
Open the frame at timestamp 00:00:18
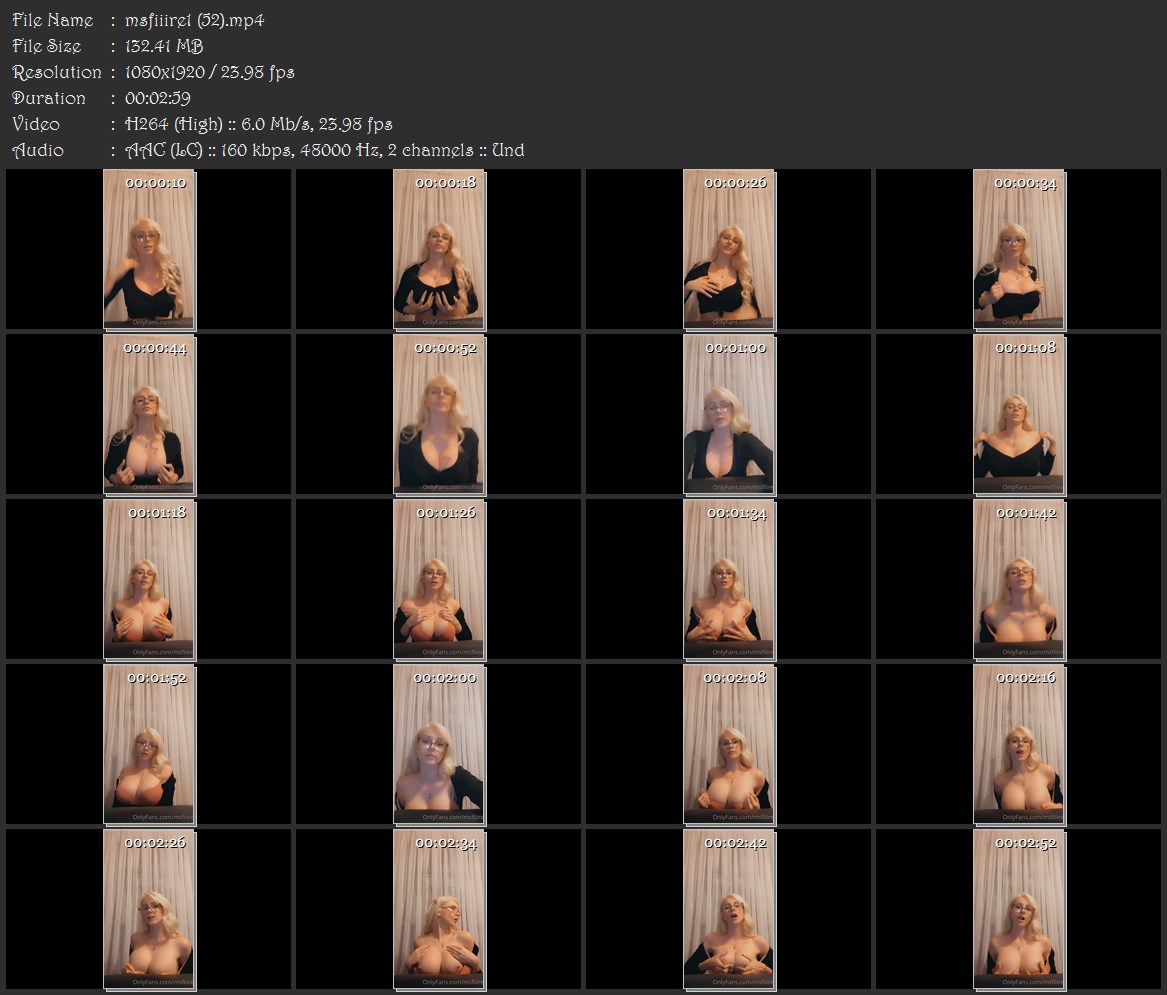[x=439, y=249]
